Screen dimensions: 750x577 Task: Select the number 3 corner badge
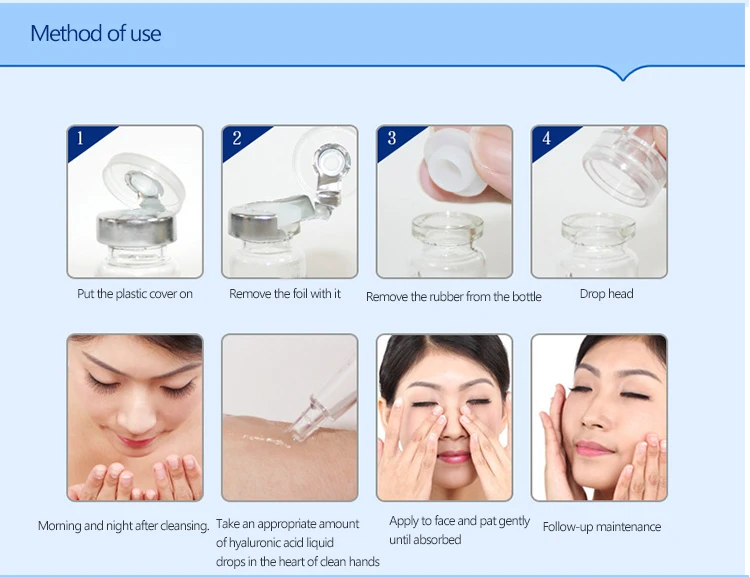[x=396, y=140]
